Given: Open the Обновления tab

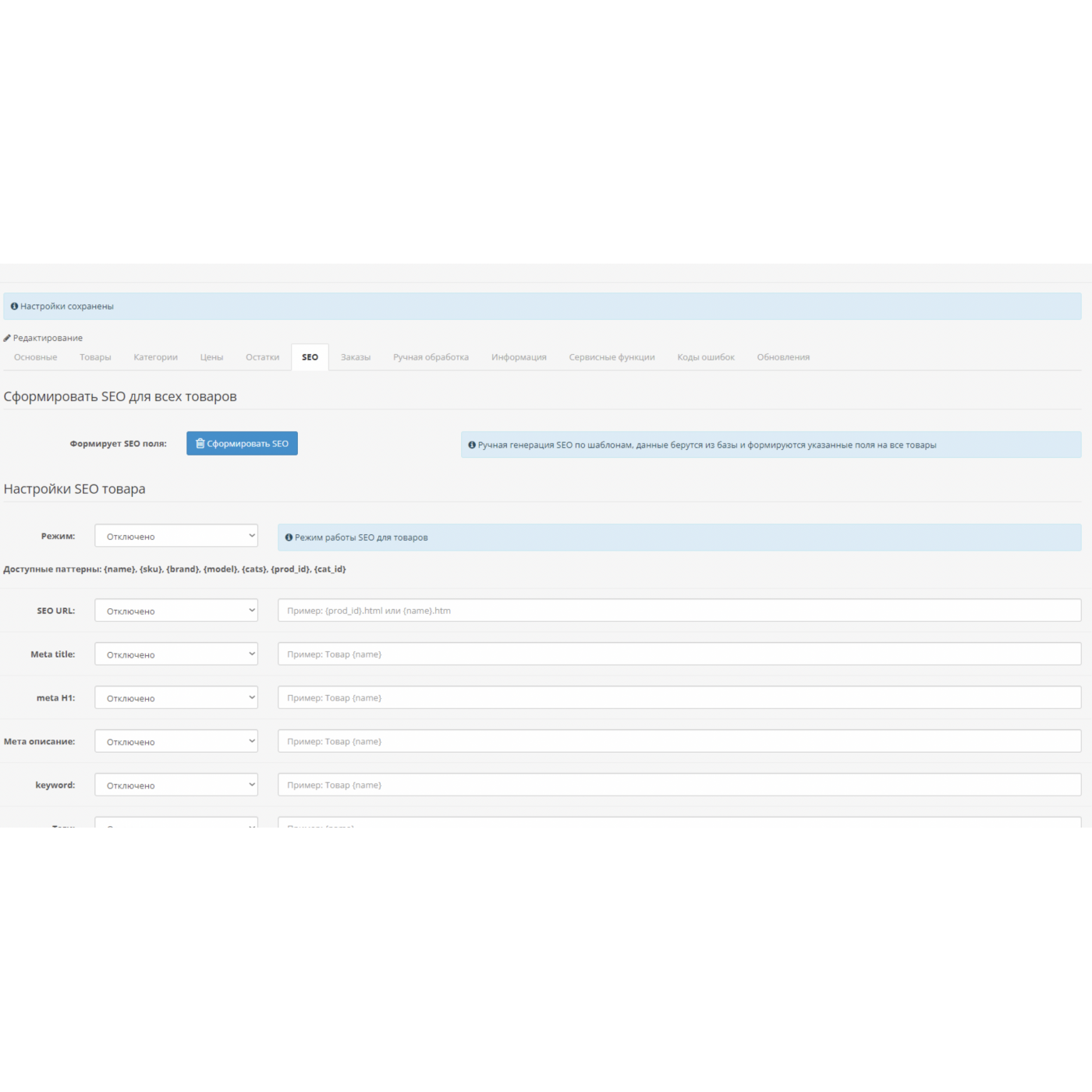Looking at the screenshot, I should point(783,357).
